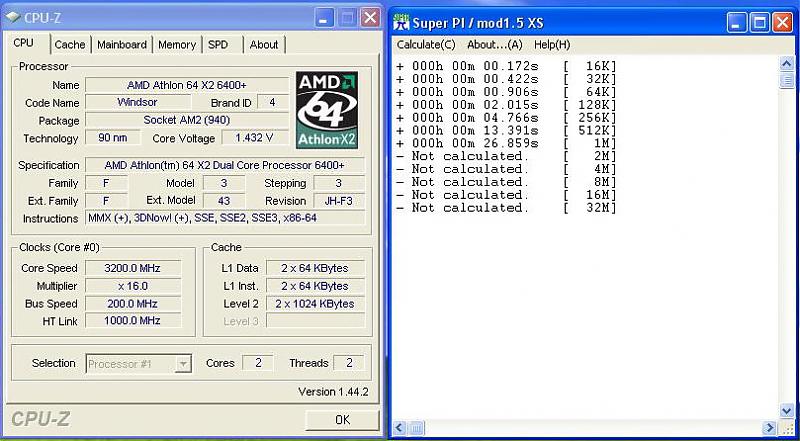Open the SPD tab in CPU-Z
Viewport: 800px width, 441px height.
click(x=218, y=45)
